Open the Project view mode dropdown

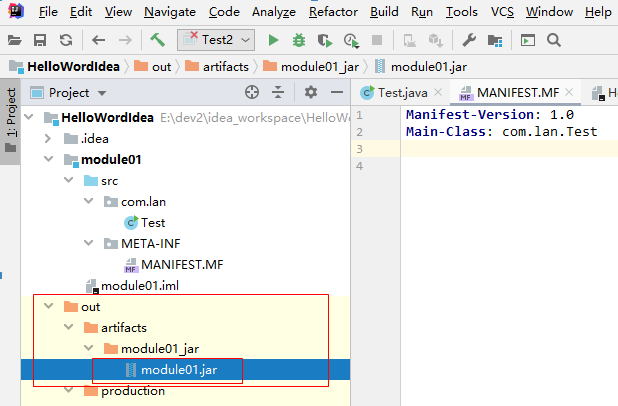[102, 93]
